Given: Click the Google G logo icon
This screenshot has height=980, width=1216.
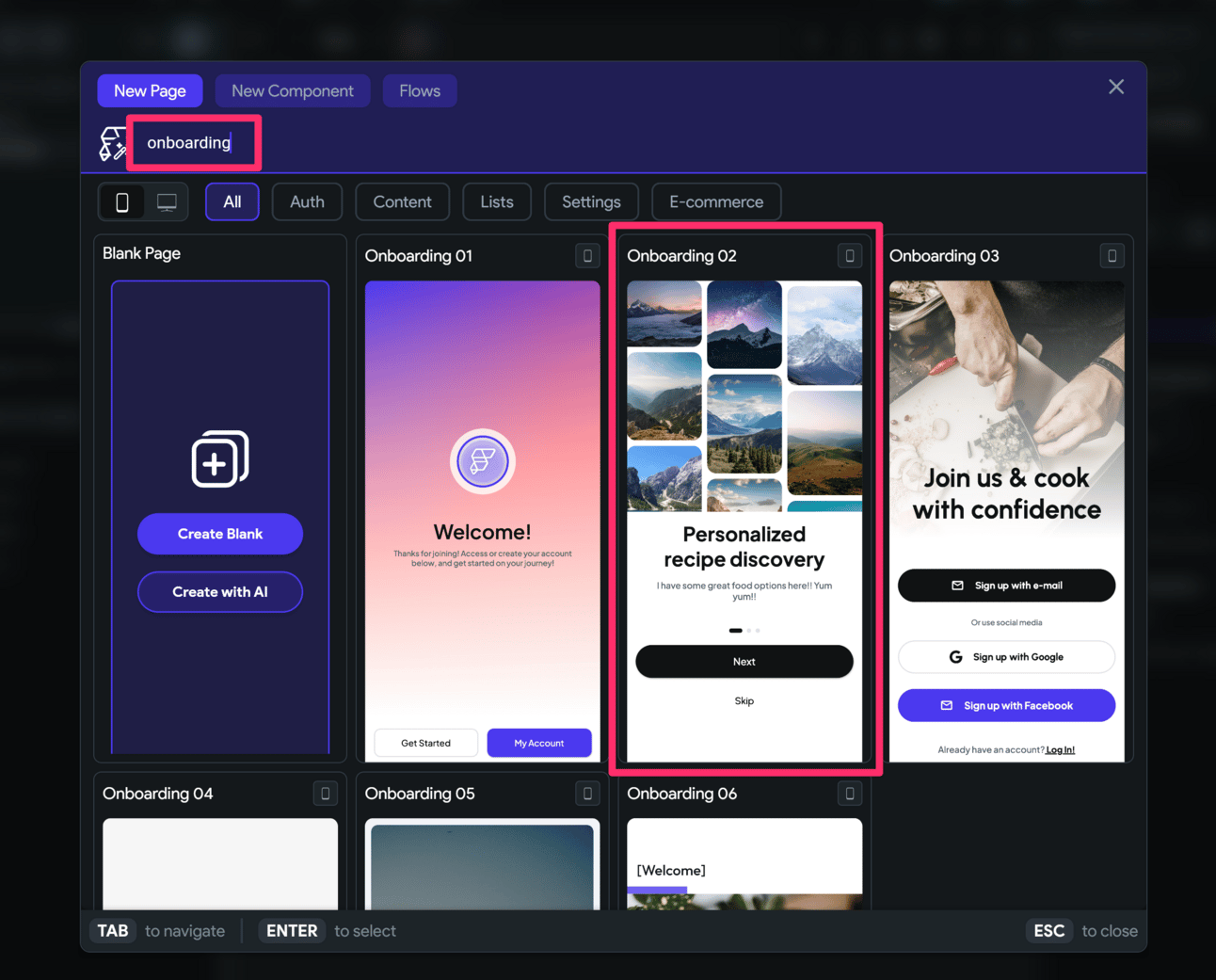Looking at the screenshot, I should pos(955,657).
